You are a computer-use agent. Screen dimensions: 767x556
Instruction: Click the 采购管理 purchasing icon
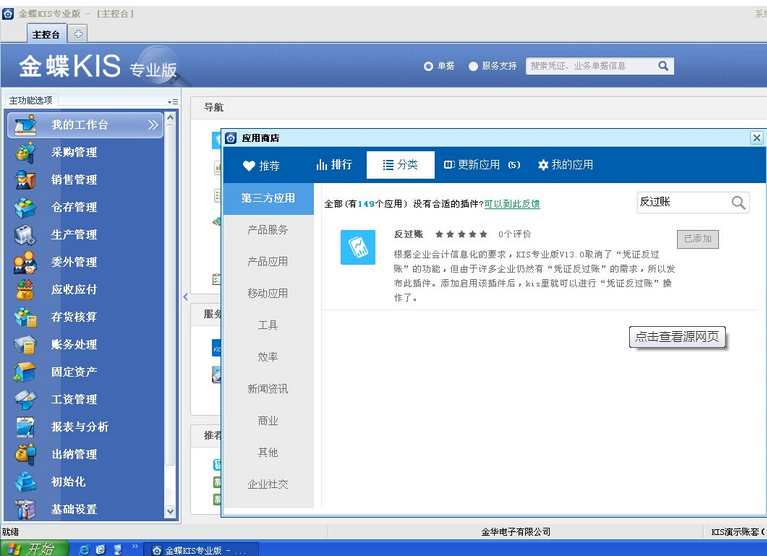point(25,153)
